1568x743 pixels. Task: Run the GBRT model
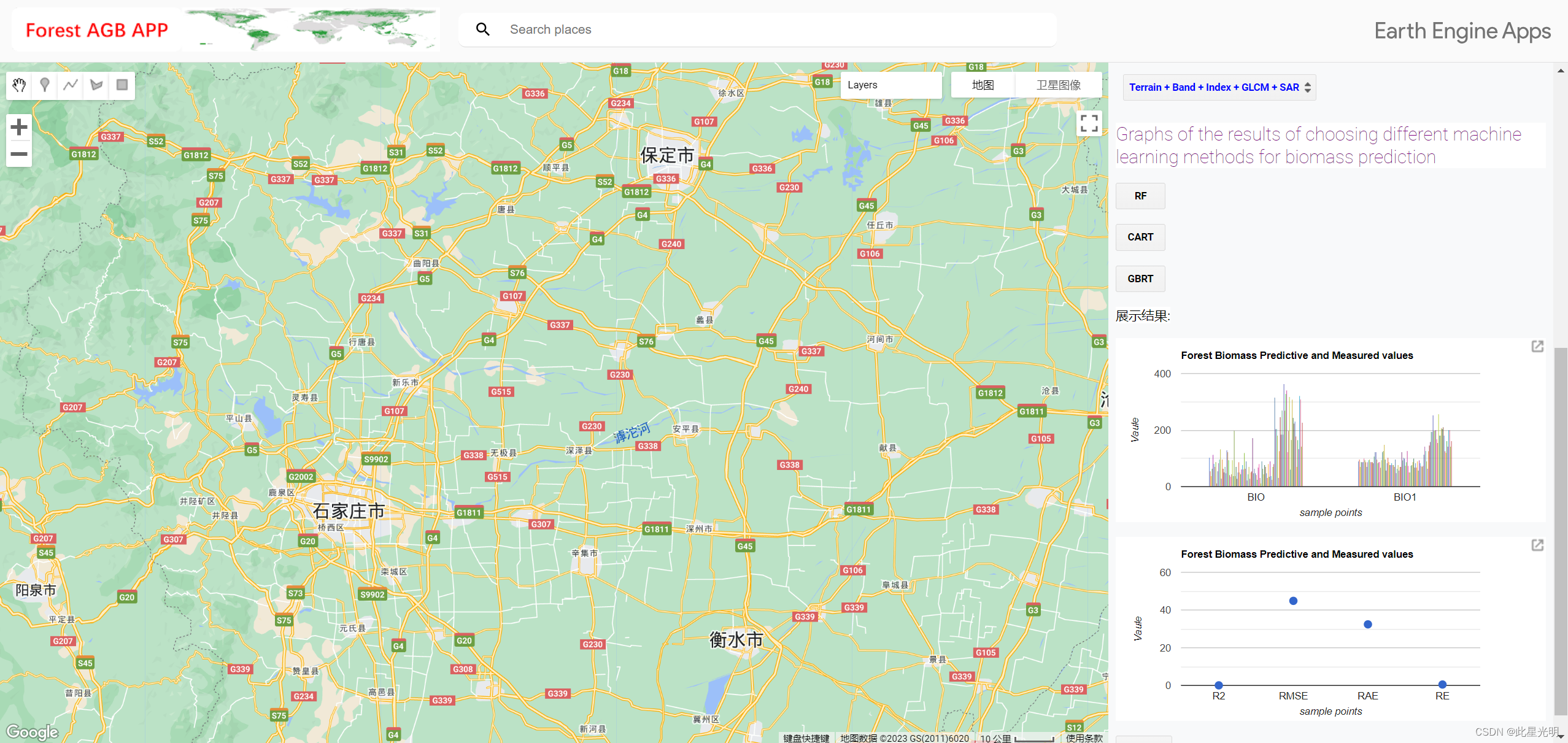click(x=1140, y=279)
